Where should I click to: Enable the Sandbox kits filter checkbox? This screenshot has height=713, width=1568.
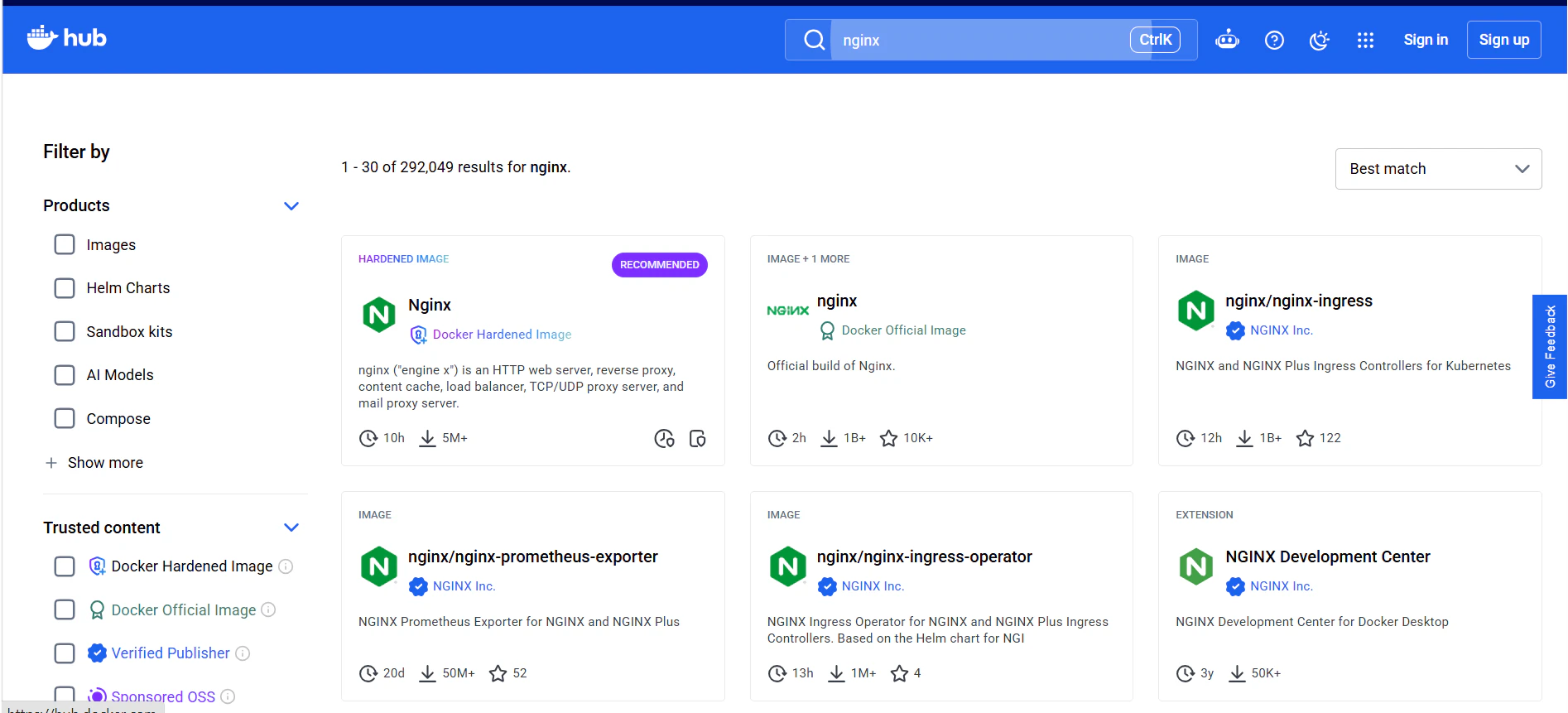[x=65, y=331]
